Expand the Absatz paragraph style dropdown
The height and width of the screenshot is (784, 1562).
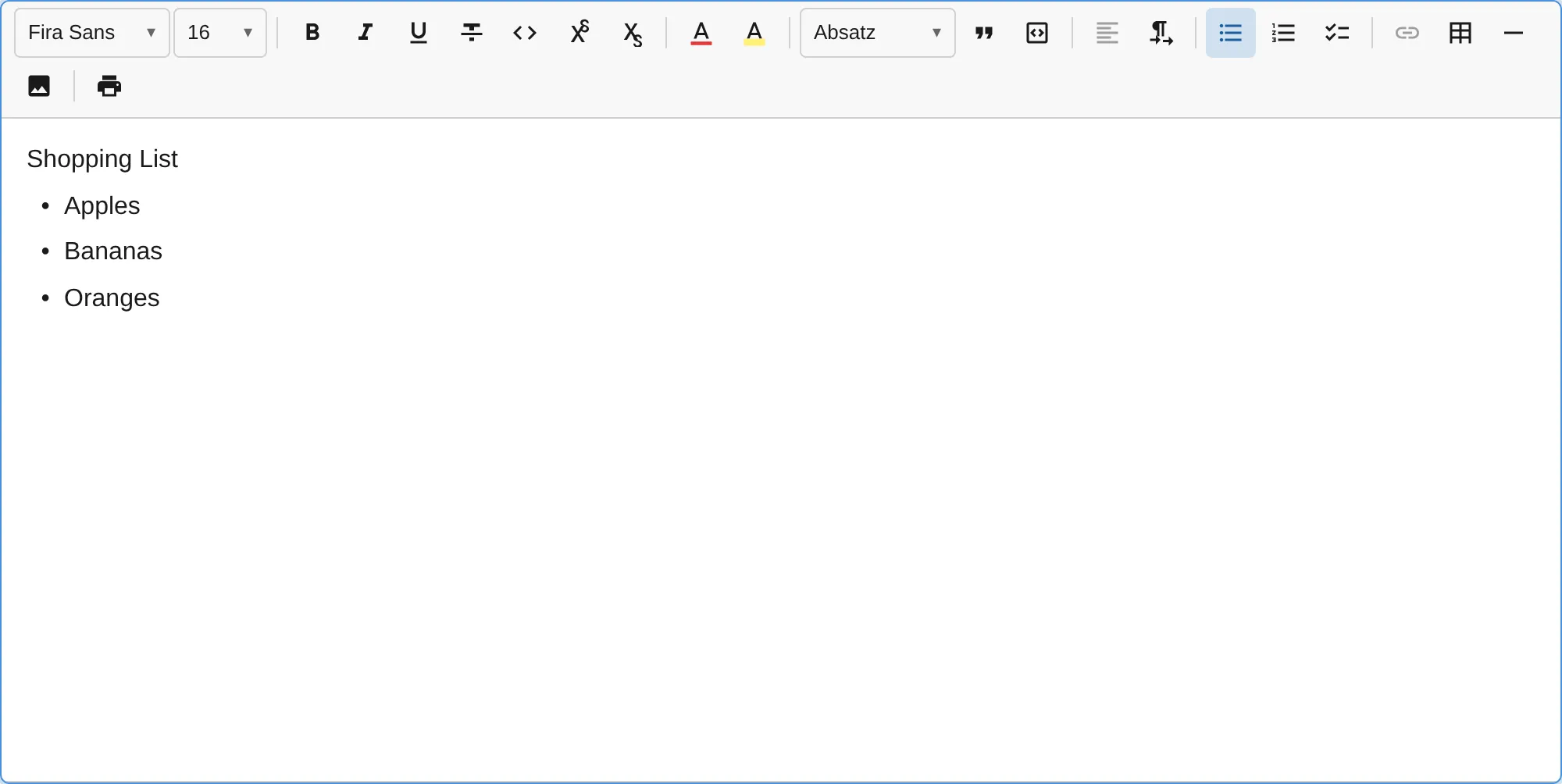876,32
